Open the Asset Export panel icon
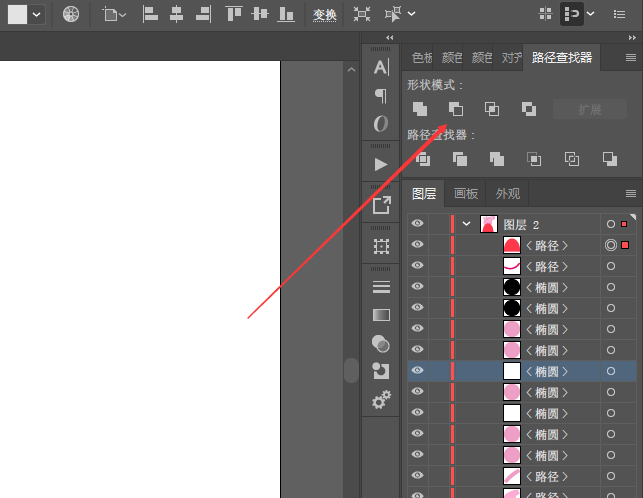The height and width of the screenshot is (498, 643). (381, 205)
